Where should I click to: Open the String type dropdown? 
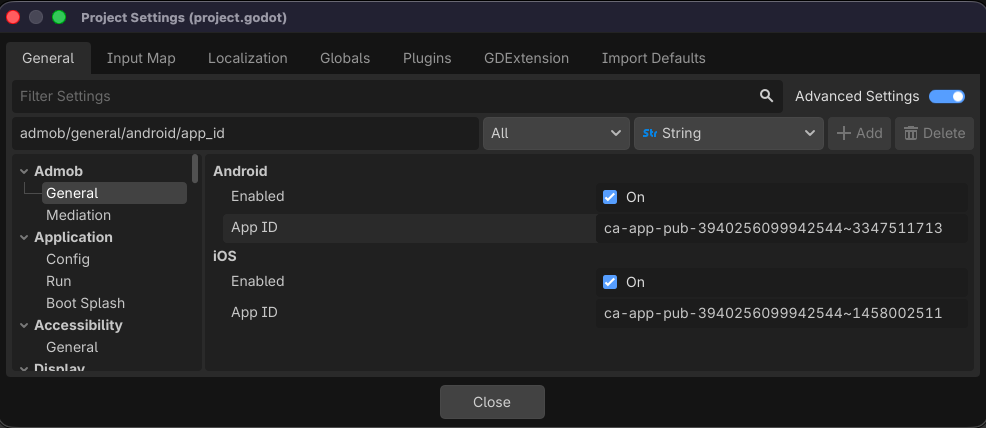point(728,133)
